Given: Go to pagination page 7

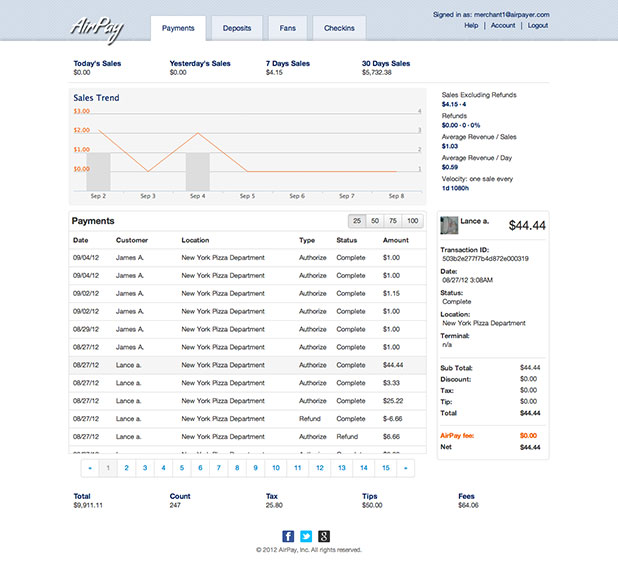Looking at the screenshot, I should (219, 468).
